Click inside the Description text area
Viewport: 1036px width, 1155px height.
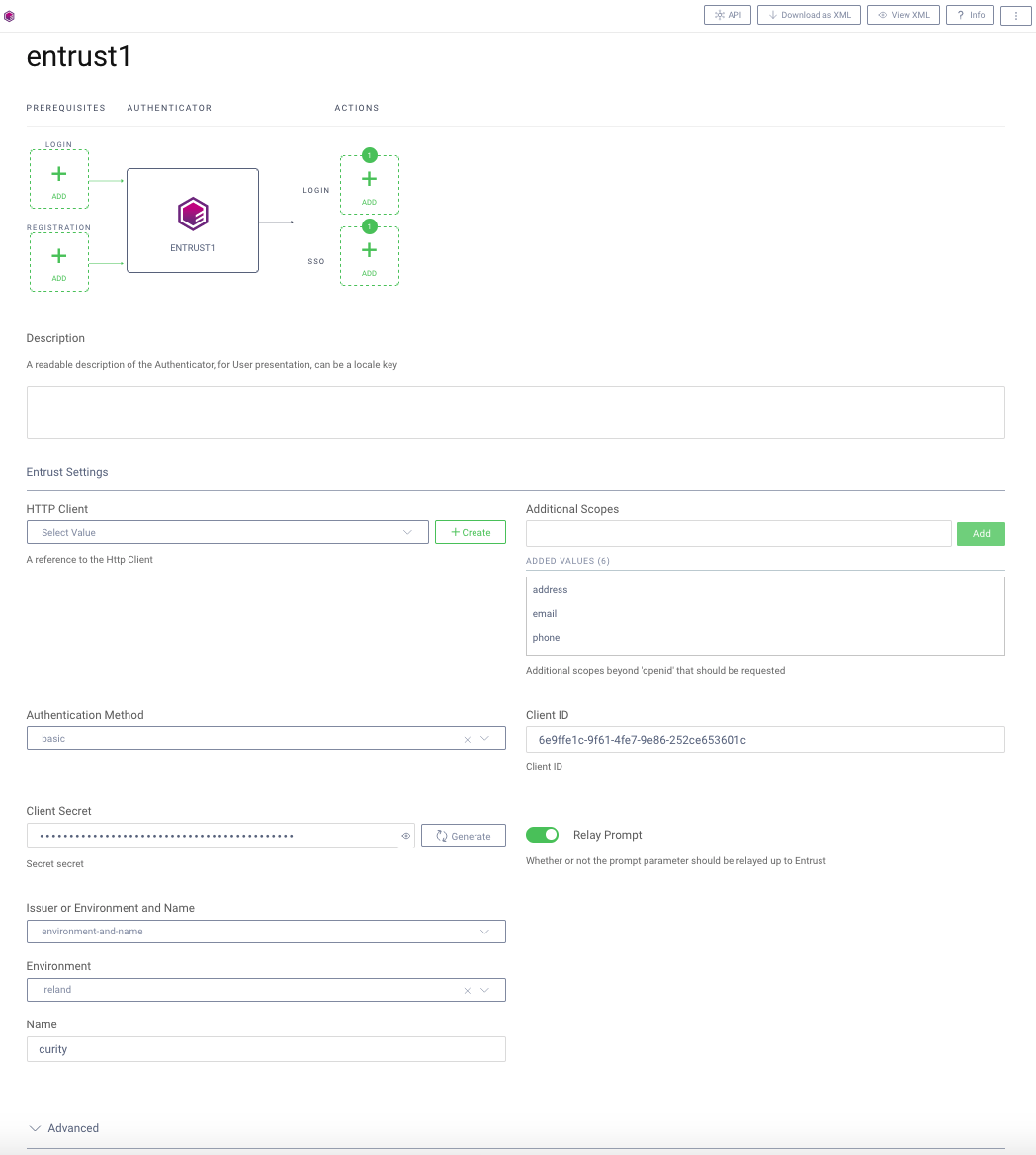tap(515, 410)
